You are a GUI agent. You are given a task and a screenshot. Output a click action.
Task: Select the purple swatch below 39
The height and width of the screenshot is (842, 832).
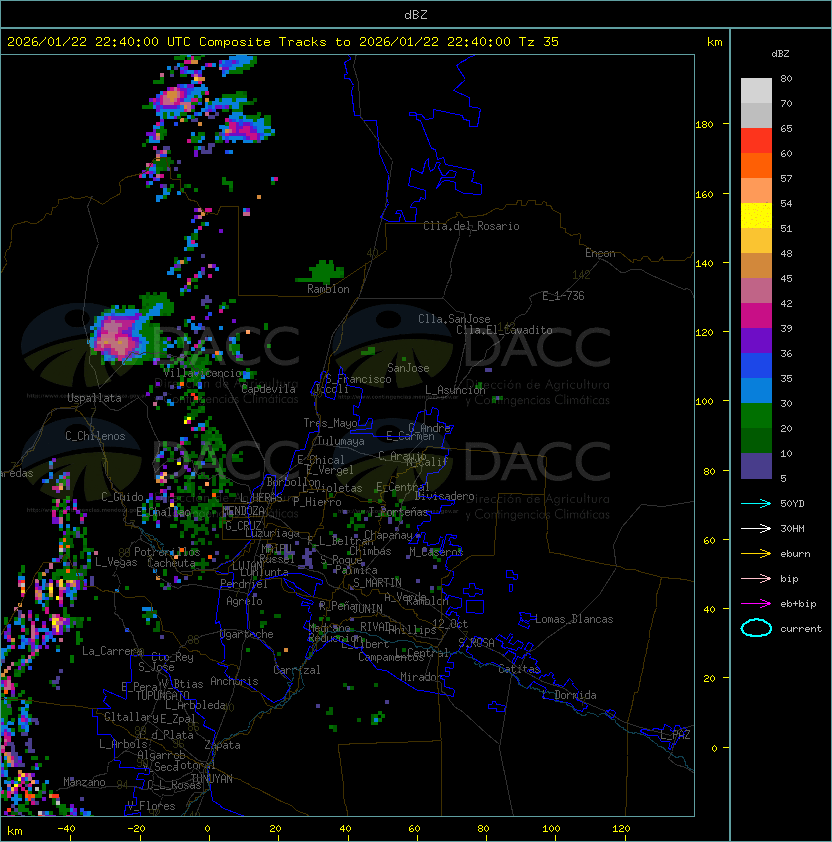tap(756, 340)
